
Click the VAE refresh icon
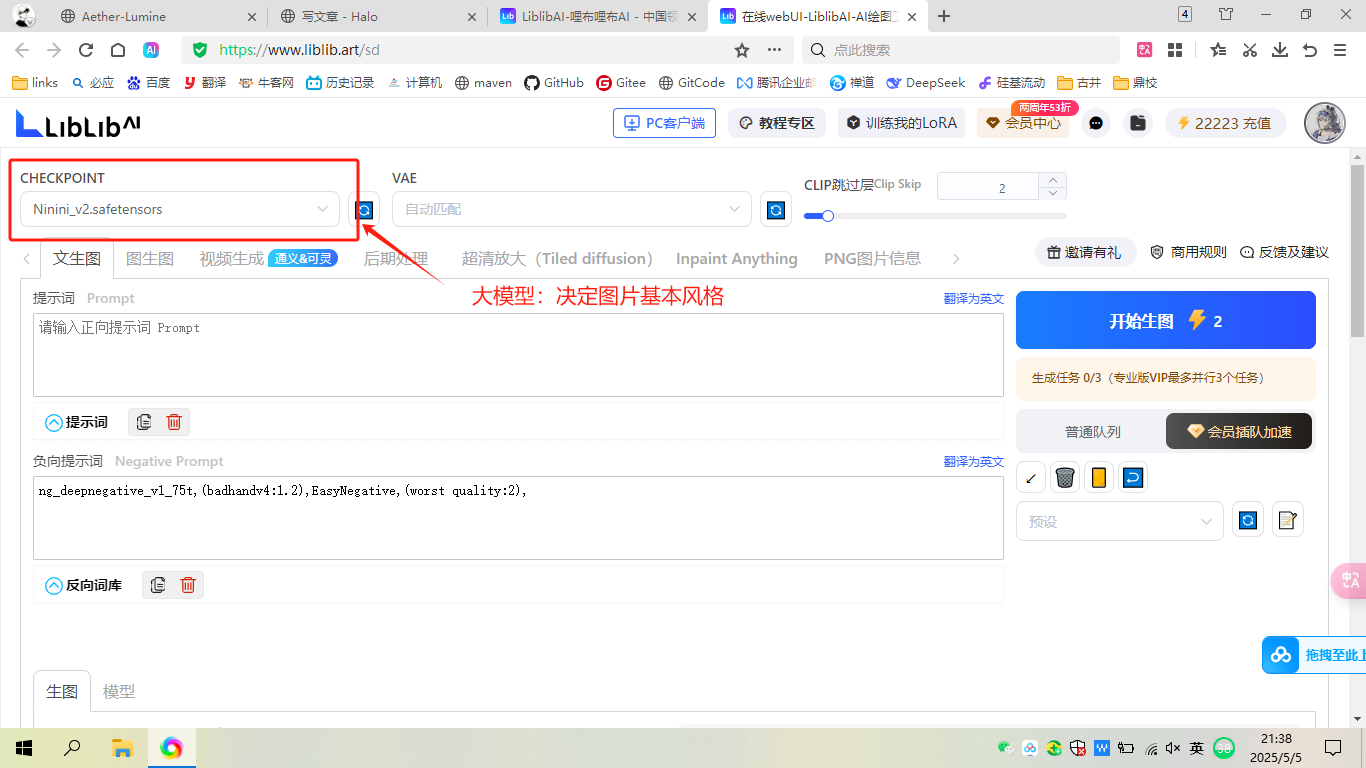coord(775,210)
